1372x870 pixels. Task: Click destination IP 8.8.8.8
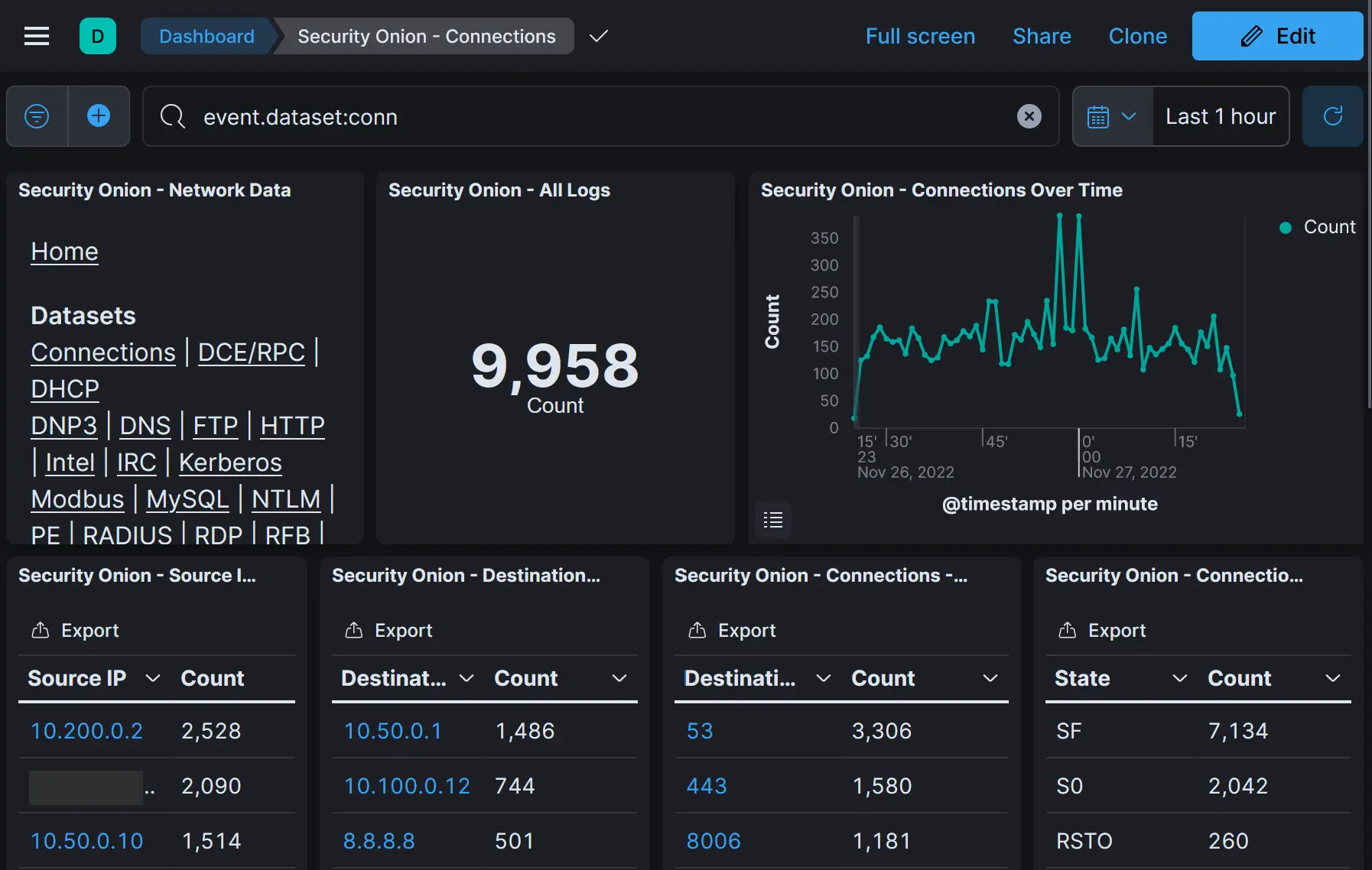tap(379, 841)
